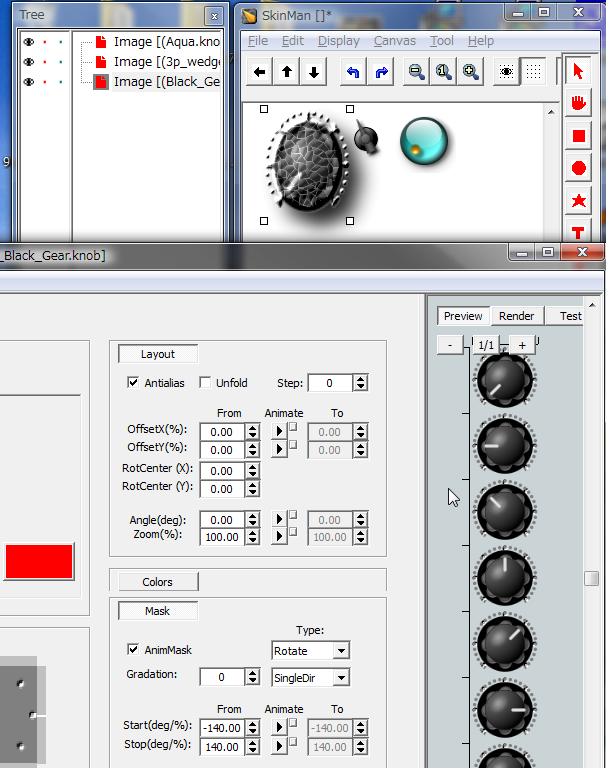Click the preview panel scrollbar thumb
The image size is (606, 768).
tap(591, 578)
